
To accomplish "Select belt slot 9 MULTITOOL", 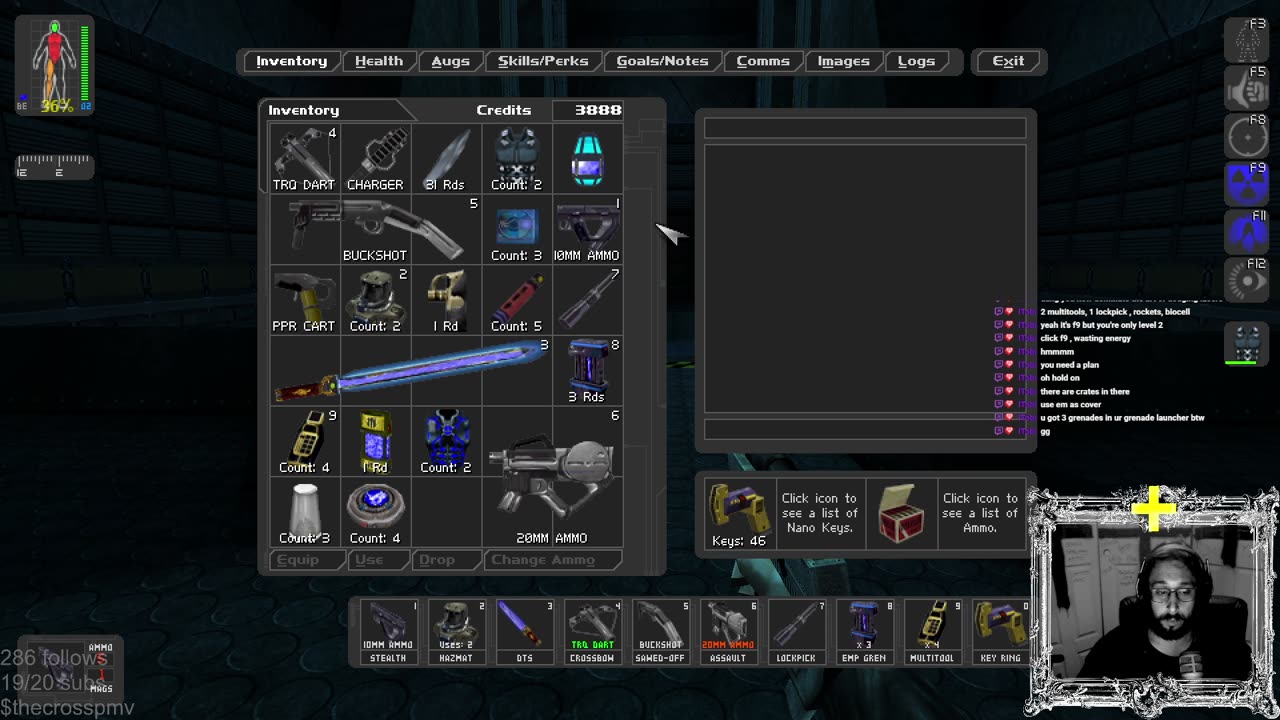I will pyautogui.click(x=932, y=632).
